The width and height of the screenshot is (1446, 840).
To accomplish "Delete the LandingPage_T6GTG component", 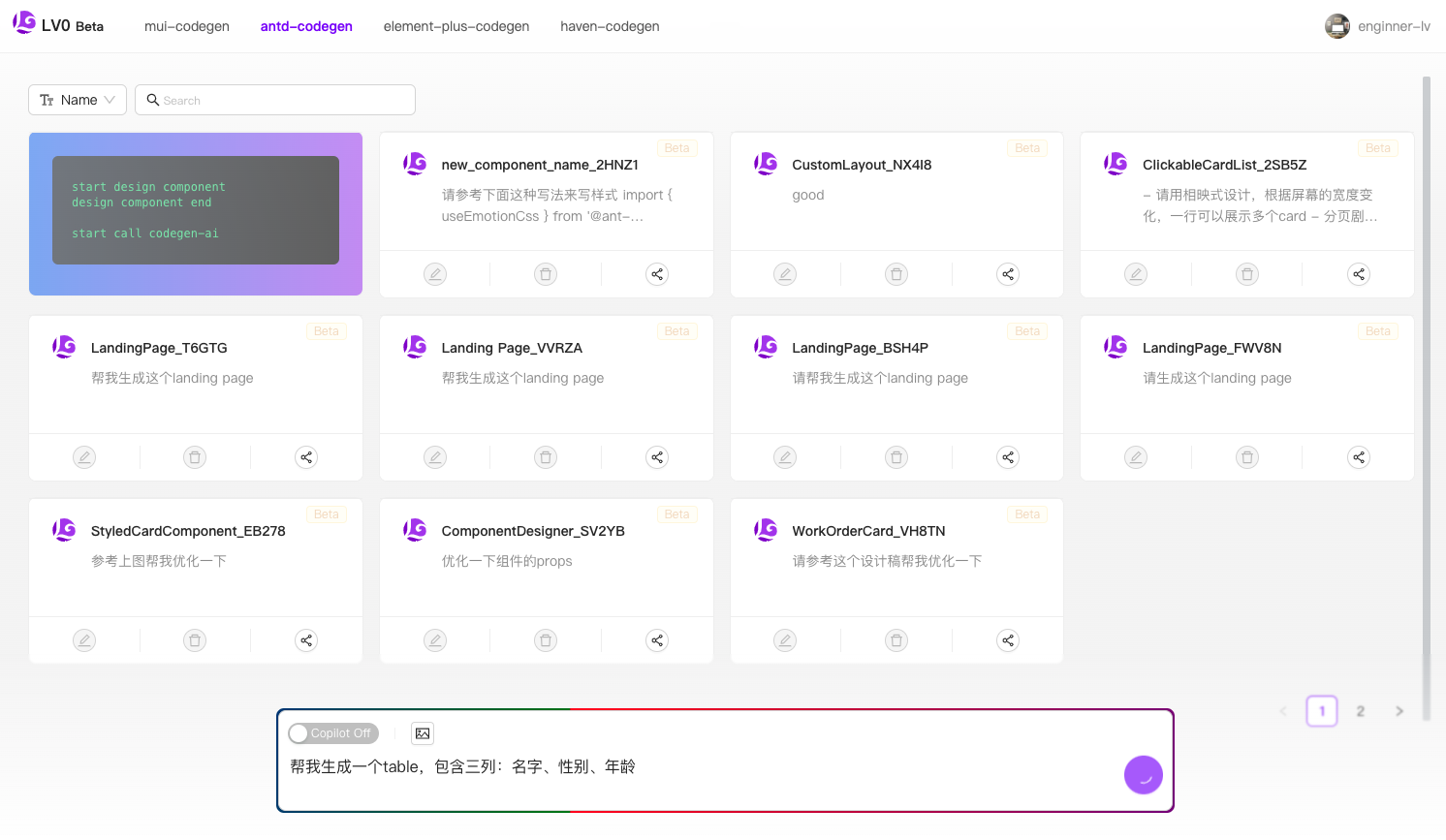I will (x=195, y=456).
